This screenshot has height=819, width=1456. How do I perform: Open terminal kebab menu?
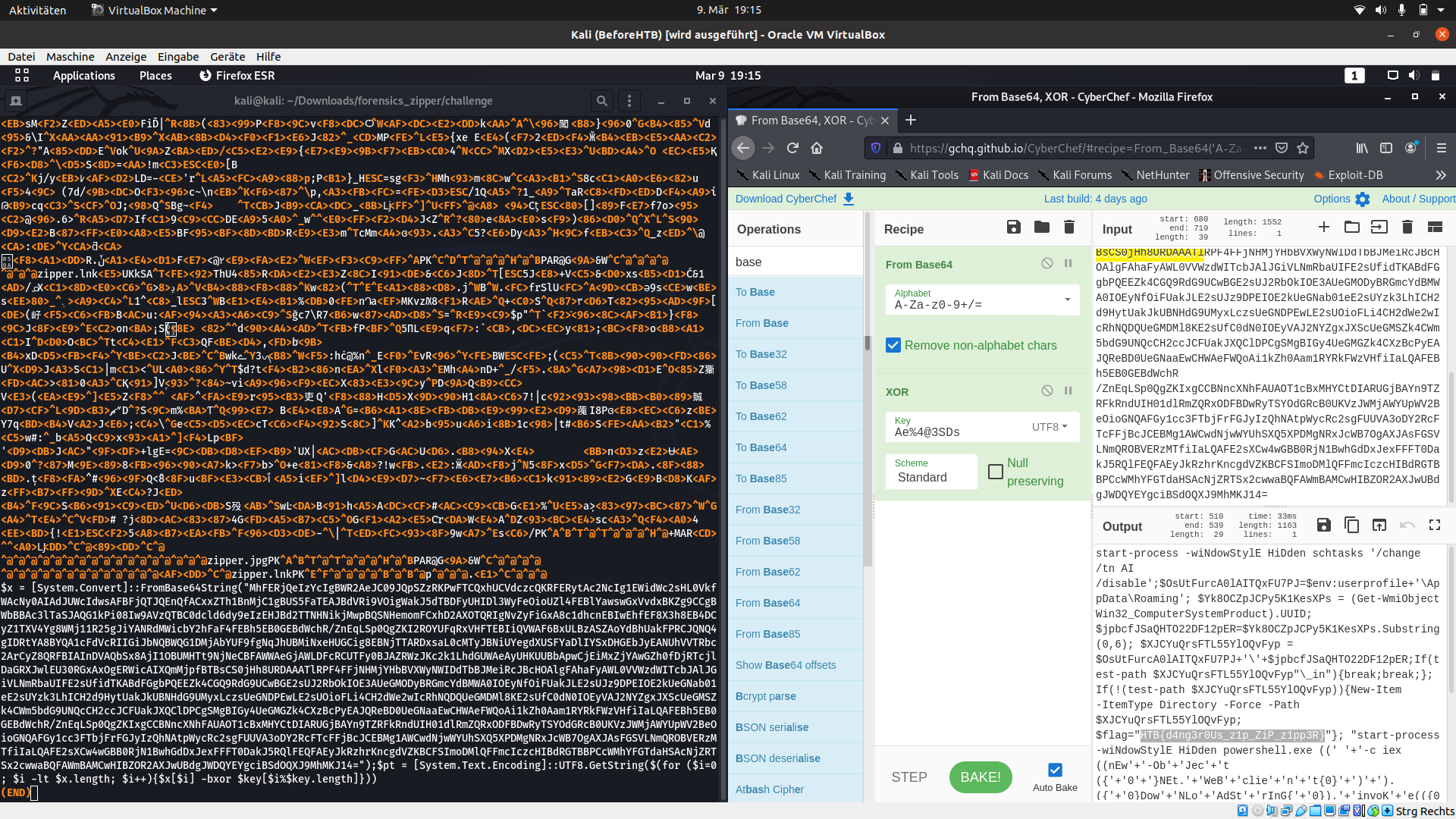click(629, 101)
